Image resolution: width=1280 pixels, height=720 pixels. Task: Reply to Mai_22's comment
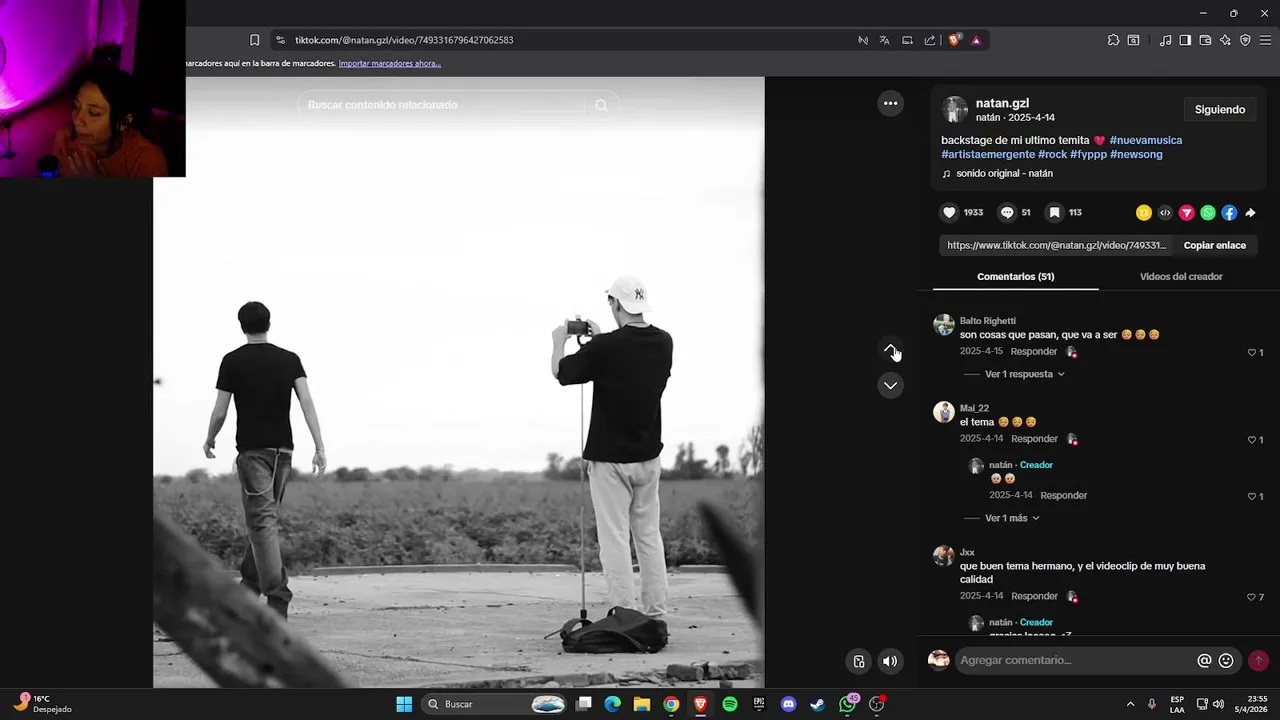(x=1034, y=438)
